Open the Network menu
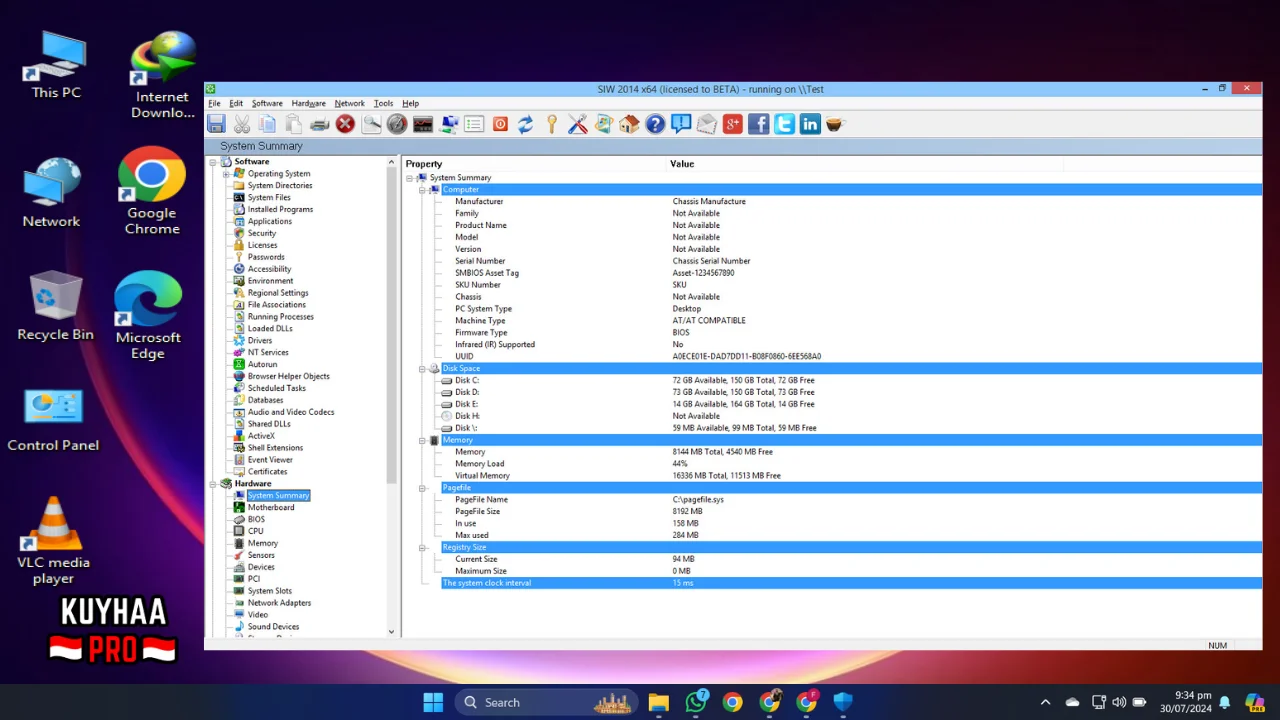Viewport: 1280px width, 720px height. click(x=349, y=103)
